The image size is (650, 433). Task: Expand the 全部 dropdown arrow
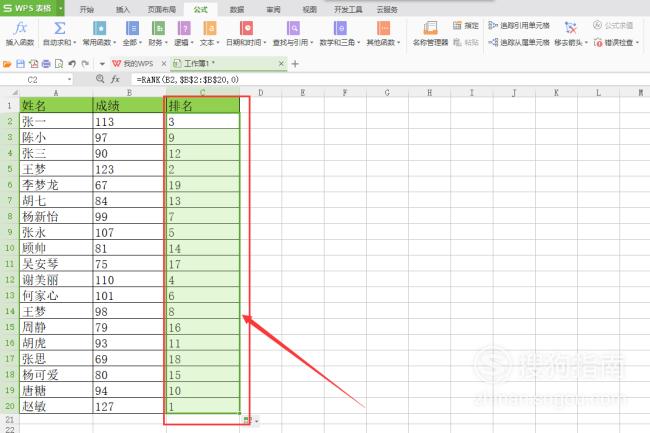[x=141, y=43]
